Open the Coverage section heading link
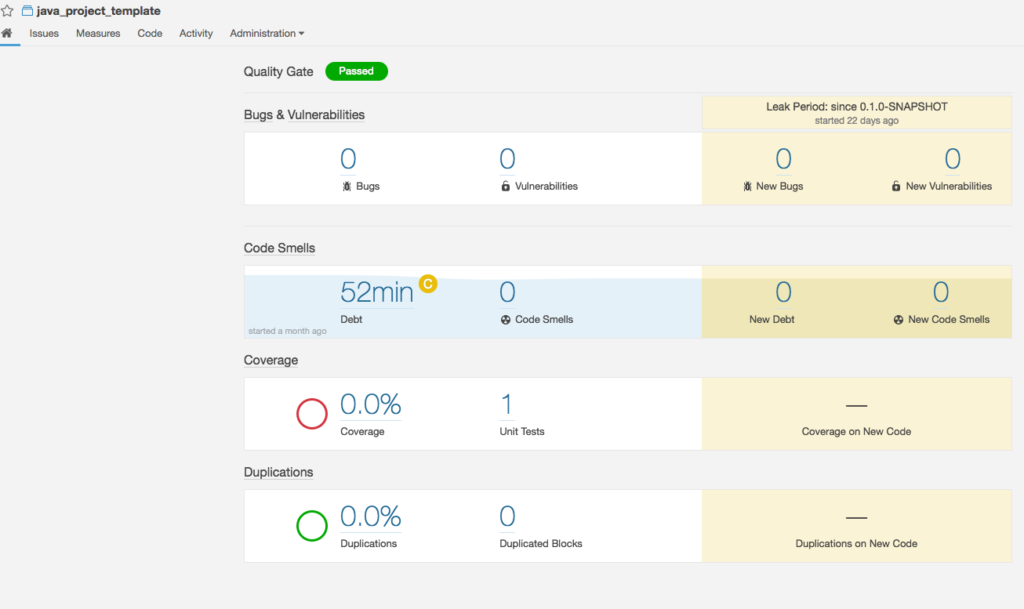1024x609 pixels. (271, 360)
